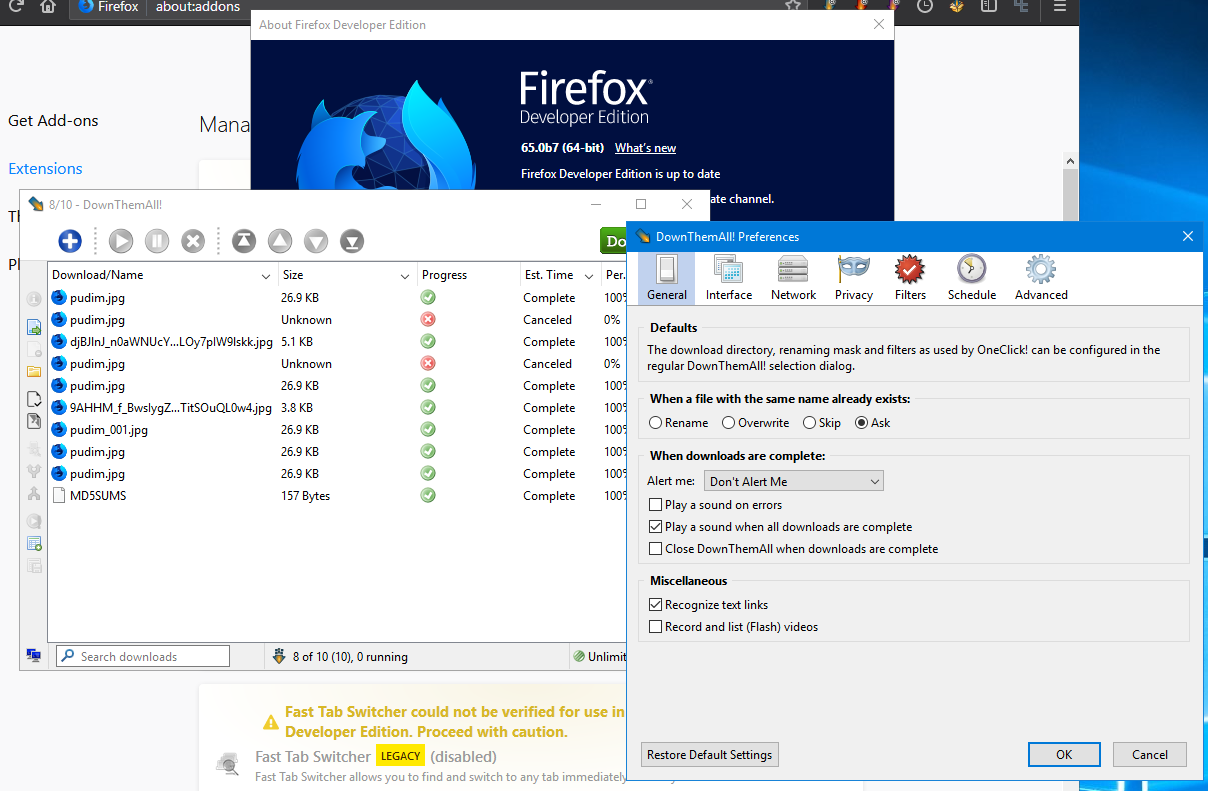This screenshot has height=791, width=1208.
Task: Select Skip radio button
Action: tap(810, 423)
